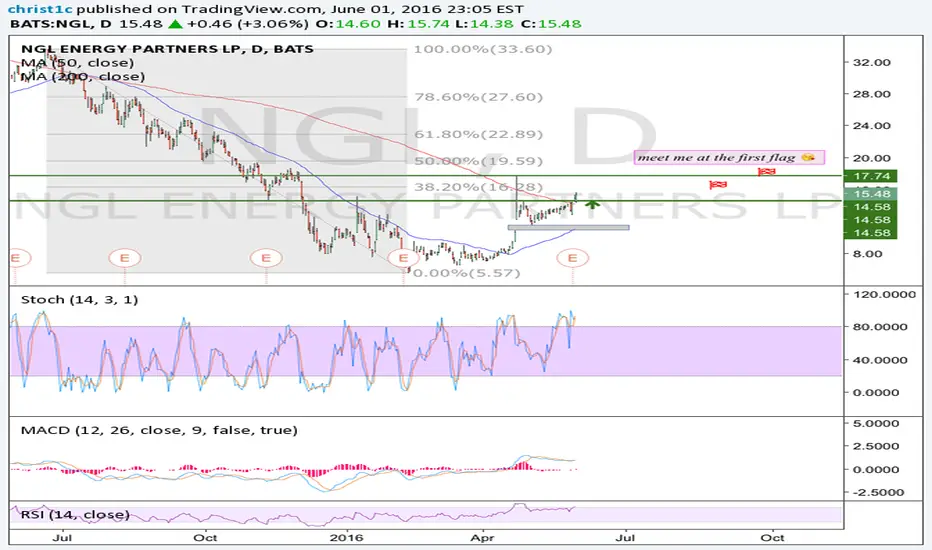
Task: Click the 2016 label on the time axis
Action: point(346,538)
